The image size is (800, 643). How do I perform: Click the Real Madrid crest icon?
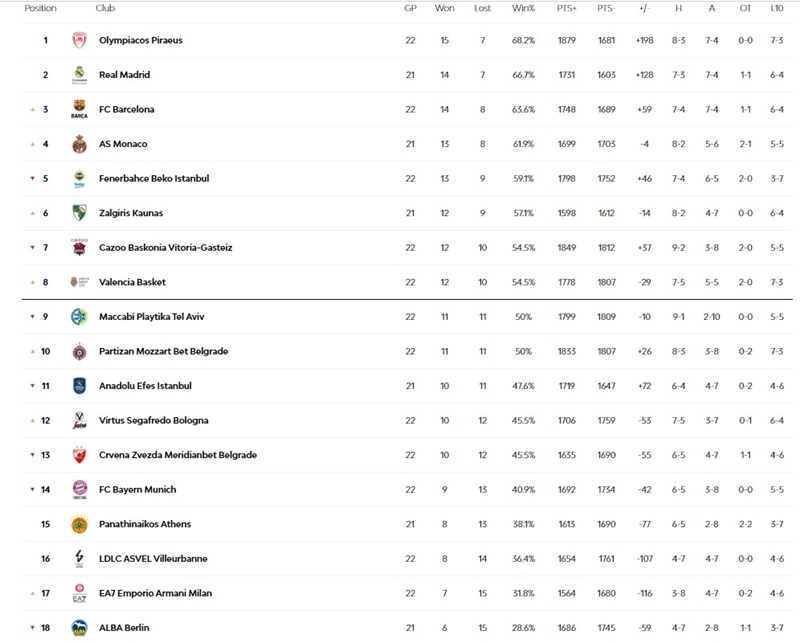(79, 75)
